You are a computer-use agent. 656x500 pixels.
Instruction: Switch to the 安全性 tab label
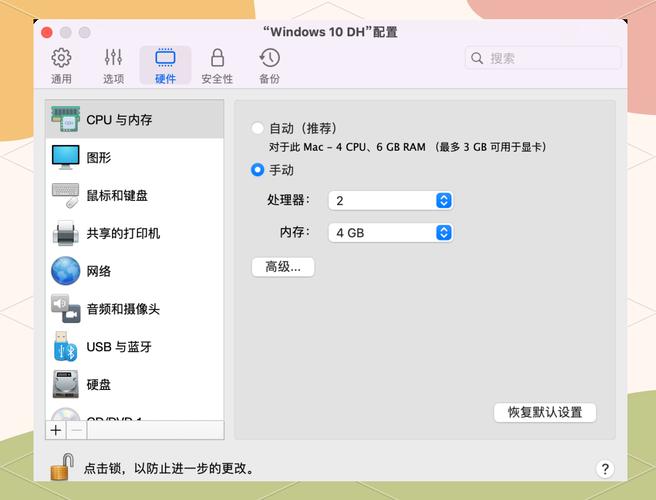(x=217, y=79)
